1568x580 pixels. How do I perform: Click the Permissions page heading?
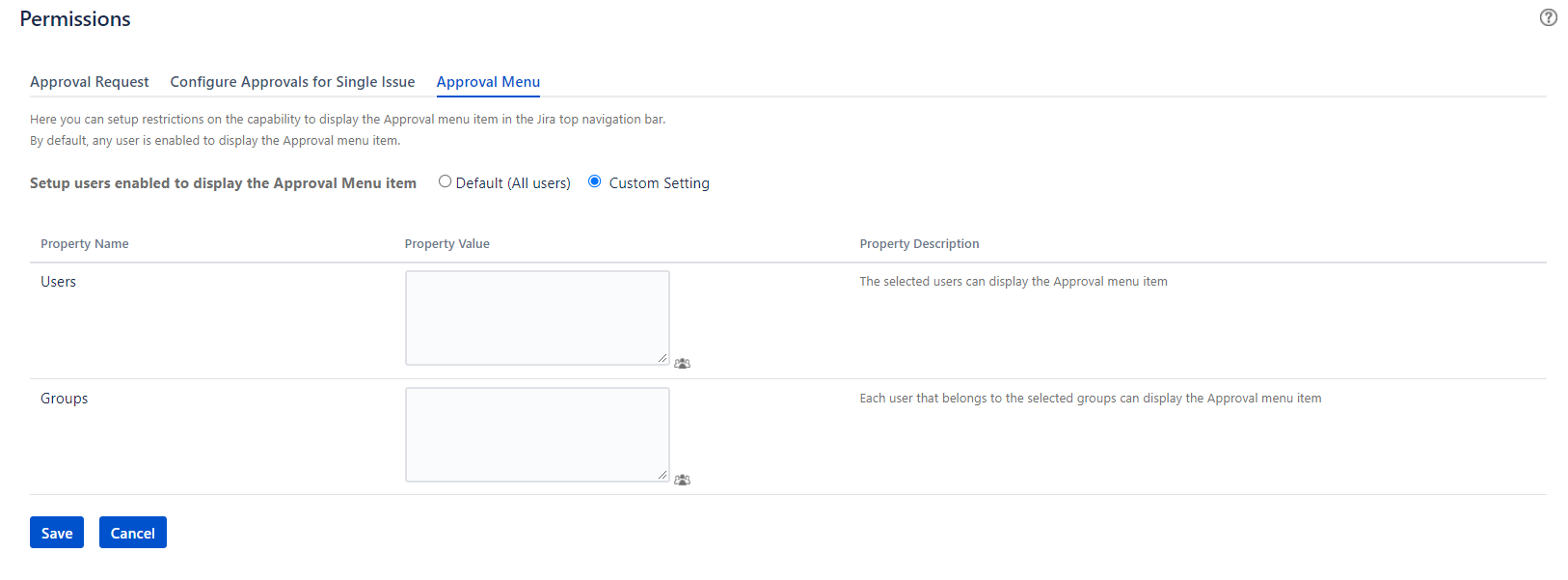tap(75, 19)
